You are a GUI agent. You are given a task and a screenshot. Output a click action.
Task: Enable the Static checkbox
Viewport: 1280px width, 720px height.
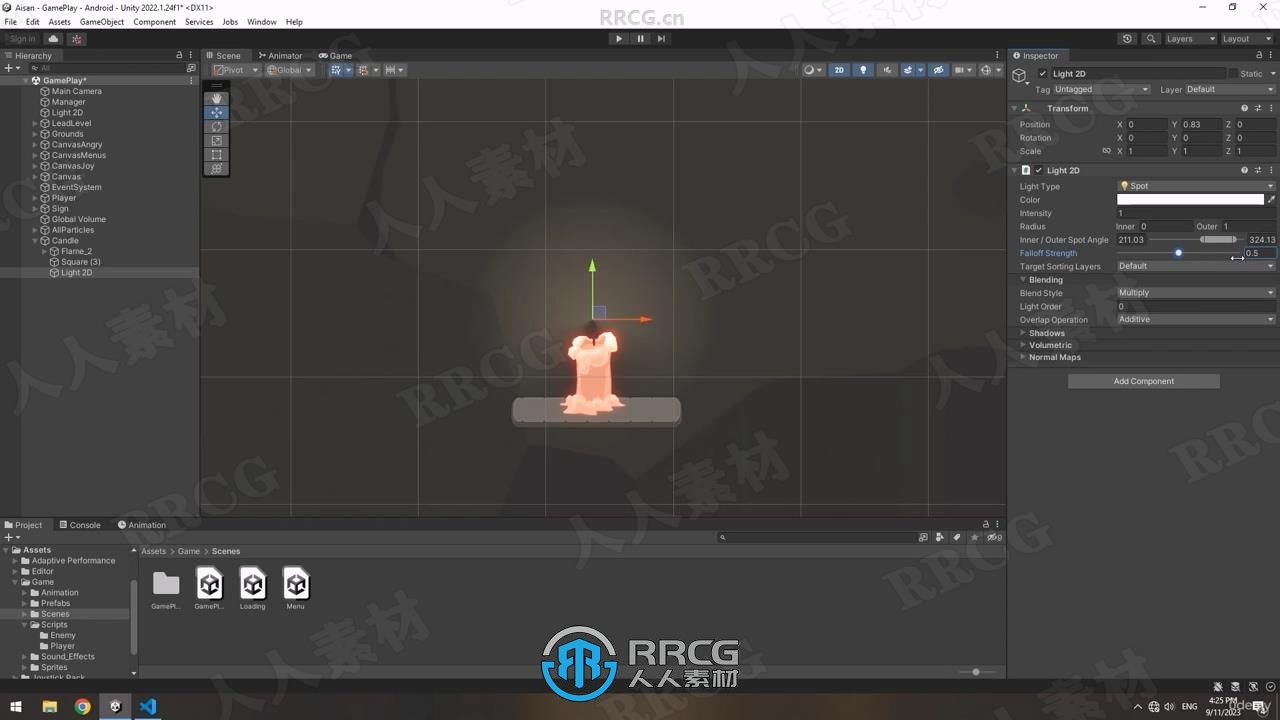click(1233, 74)
